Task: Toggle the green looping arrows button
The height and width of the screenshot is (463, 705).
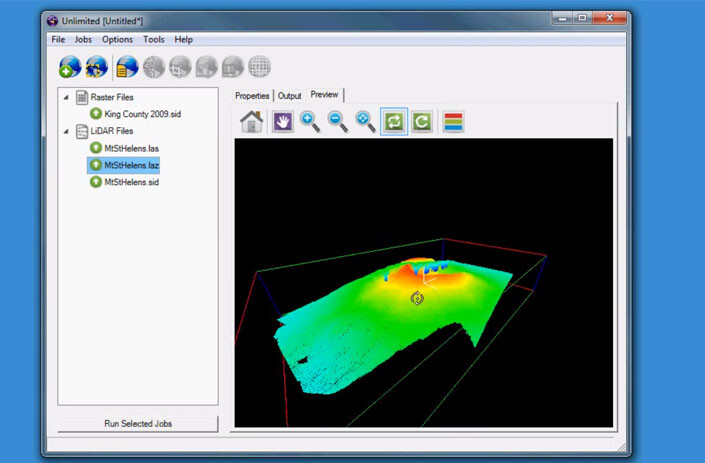Action: [394, 121]
